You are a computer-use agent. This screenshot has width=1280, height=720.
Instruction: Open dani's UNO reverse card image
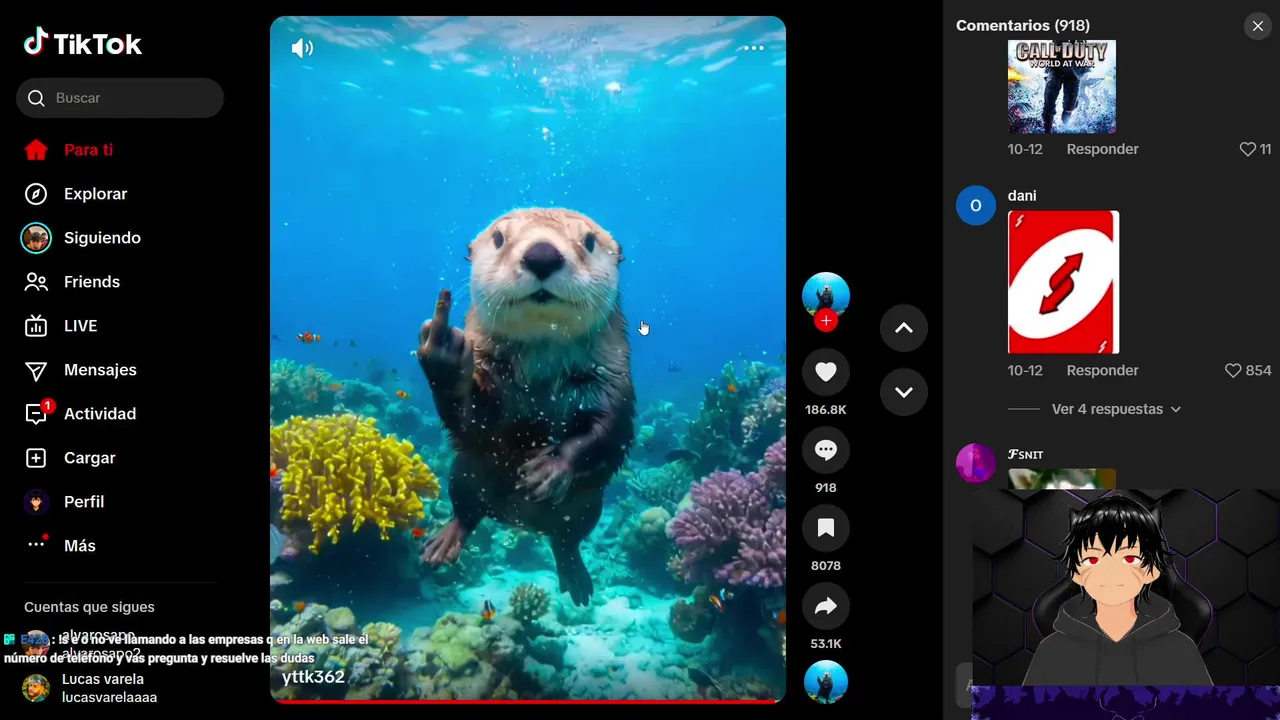tap(1063, 282)
